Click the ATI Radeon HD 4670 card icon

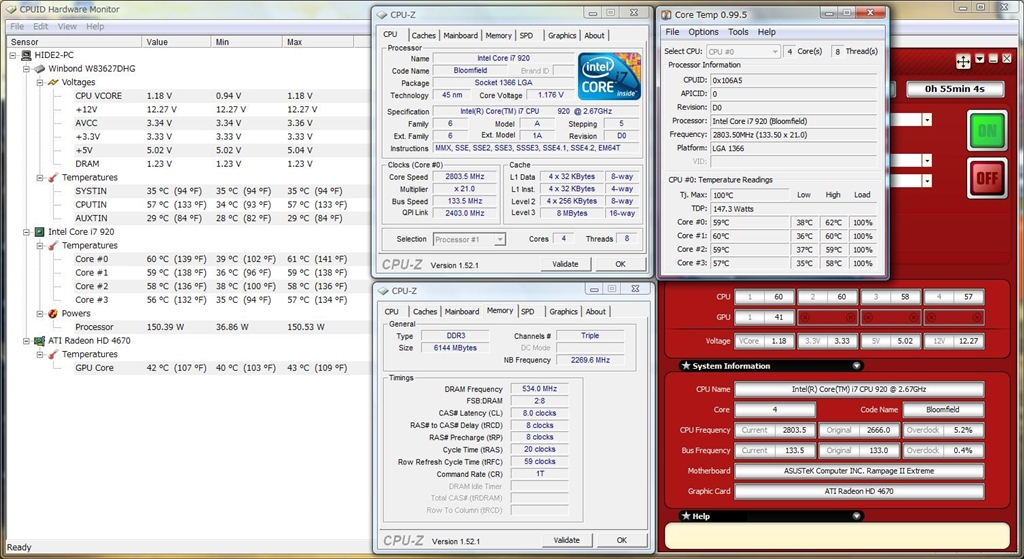39,341
